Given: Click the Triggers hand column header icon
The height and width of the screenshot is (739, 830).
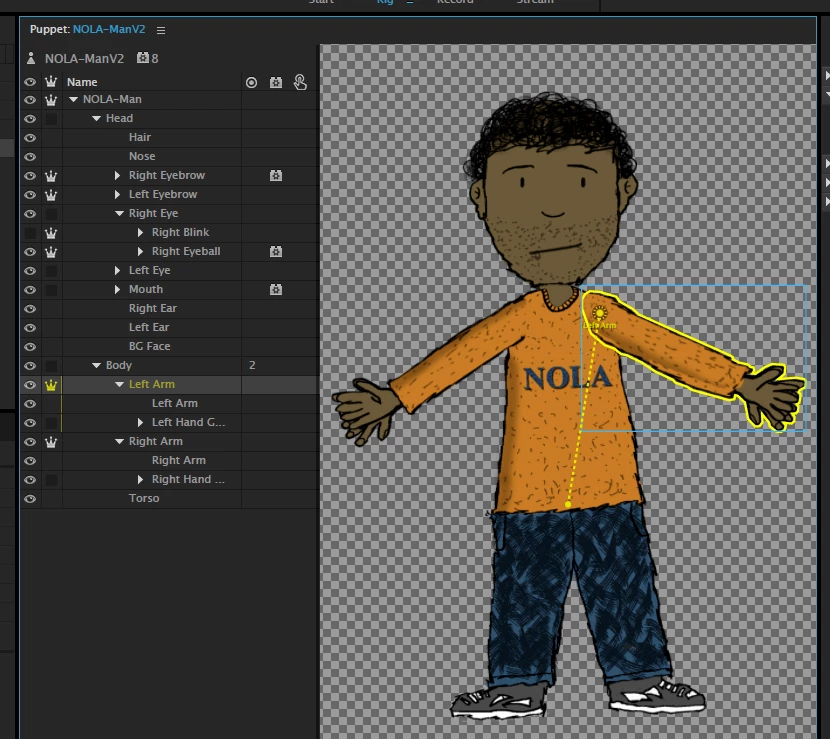Looking at the screenshot, I should (x=300, y=82).
